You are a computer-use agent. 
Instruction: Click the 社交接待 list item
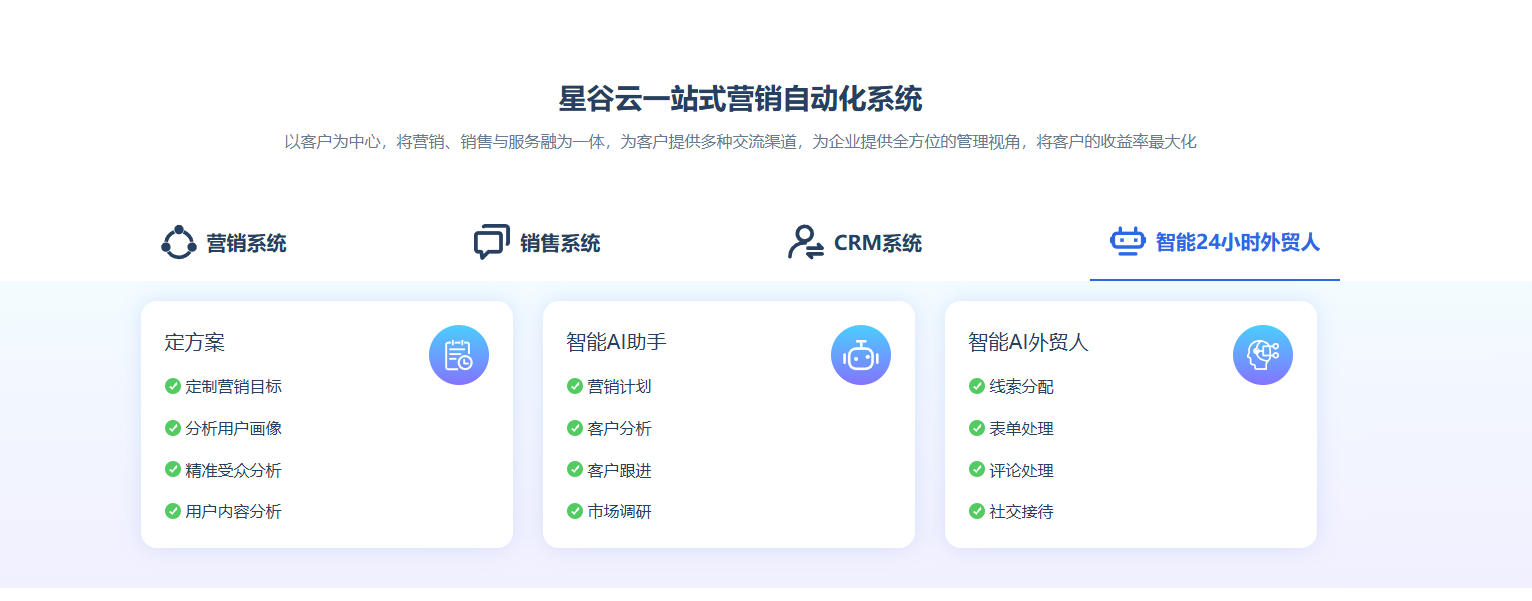click(x=1021, y=511)
